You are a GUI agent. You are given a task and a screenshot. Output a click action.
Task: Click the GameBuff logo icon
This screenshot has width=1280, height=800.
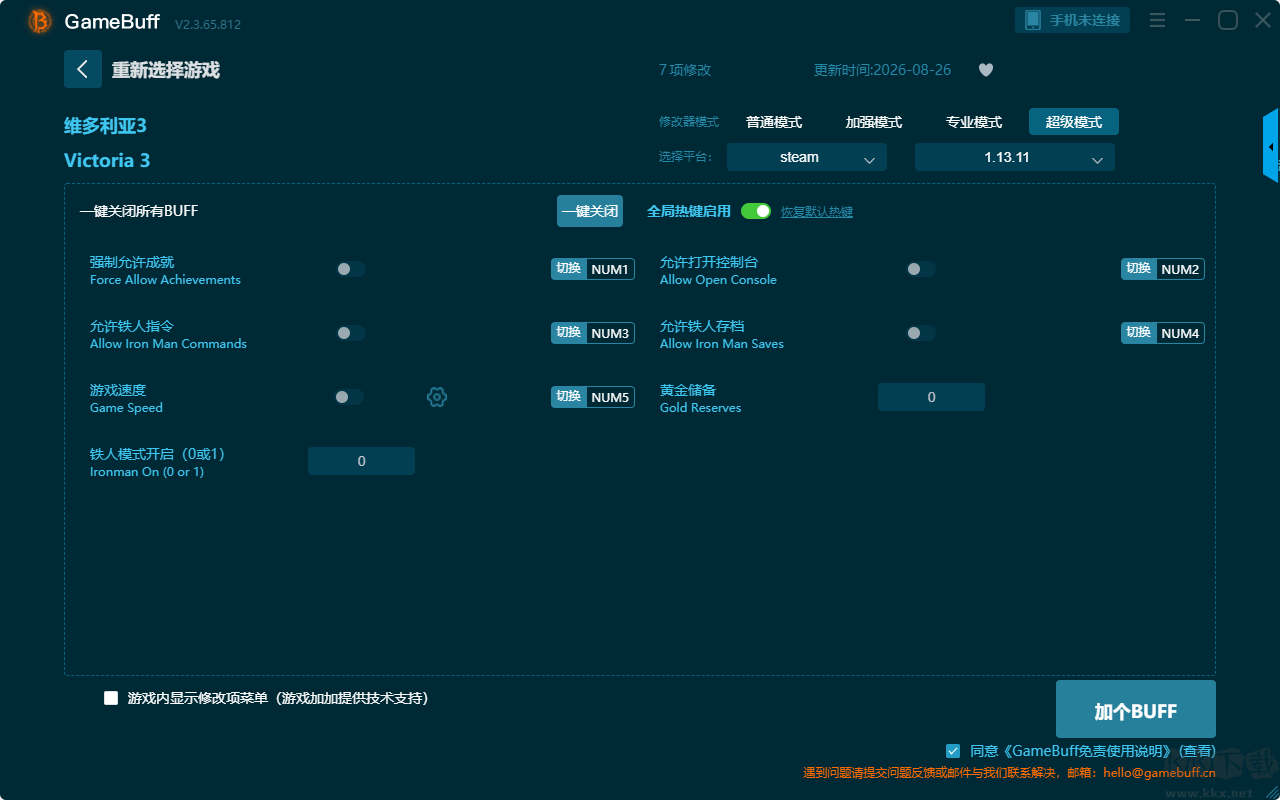point(40,21)
